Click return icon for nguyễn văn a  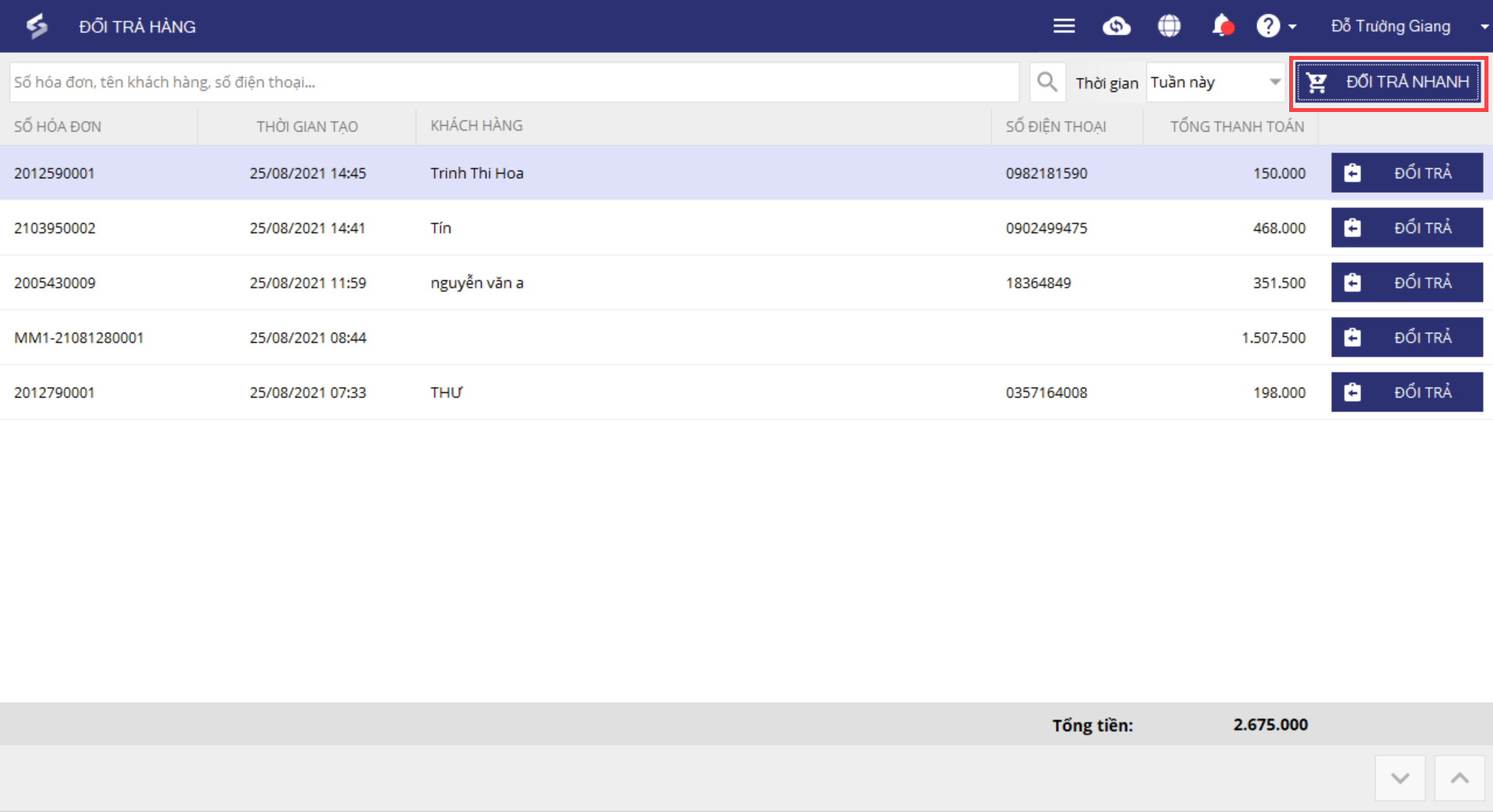[1353, 282]
